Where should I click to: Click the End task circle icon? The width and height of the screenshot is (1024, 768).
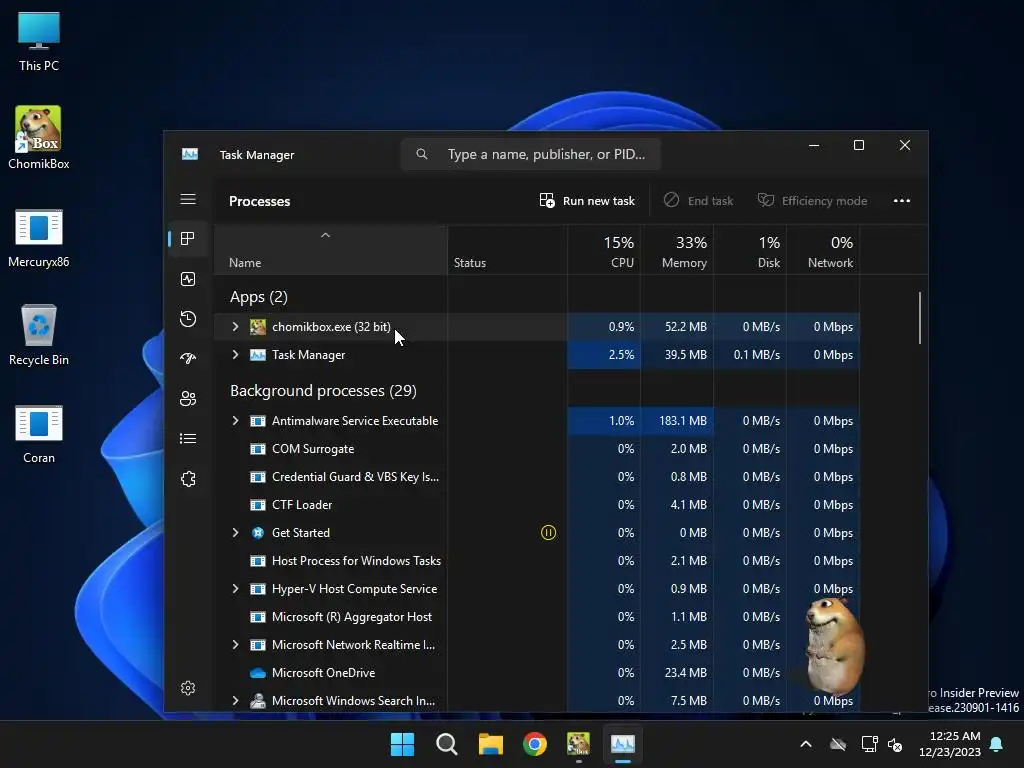click(671, 200)
